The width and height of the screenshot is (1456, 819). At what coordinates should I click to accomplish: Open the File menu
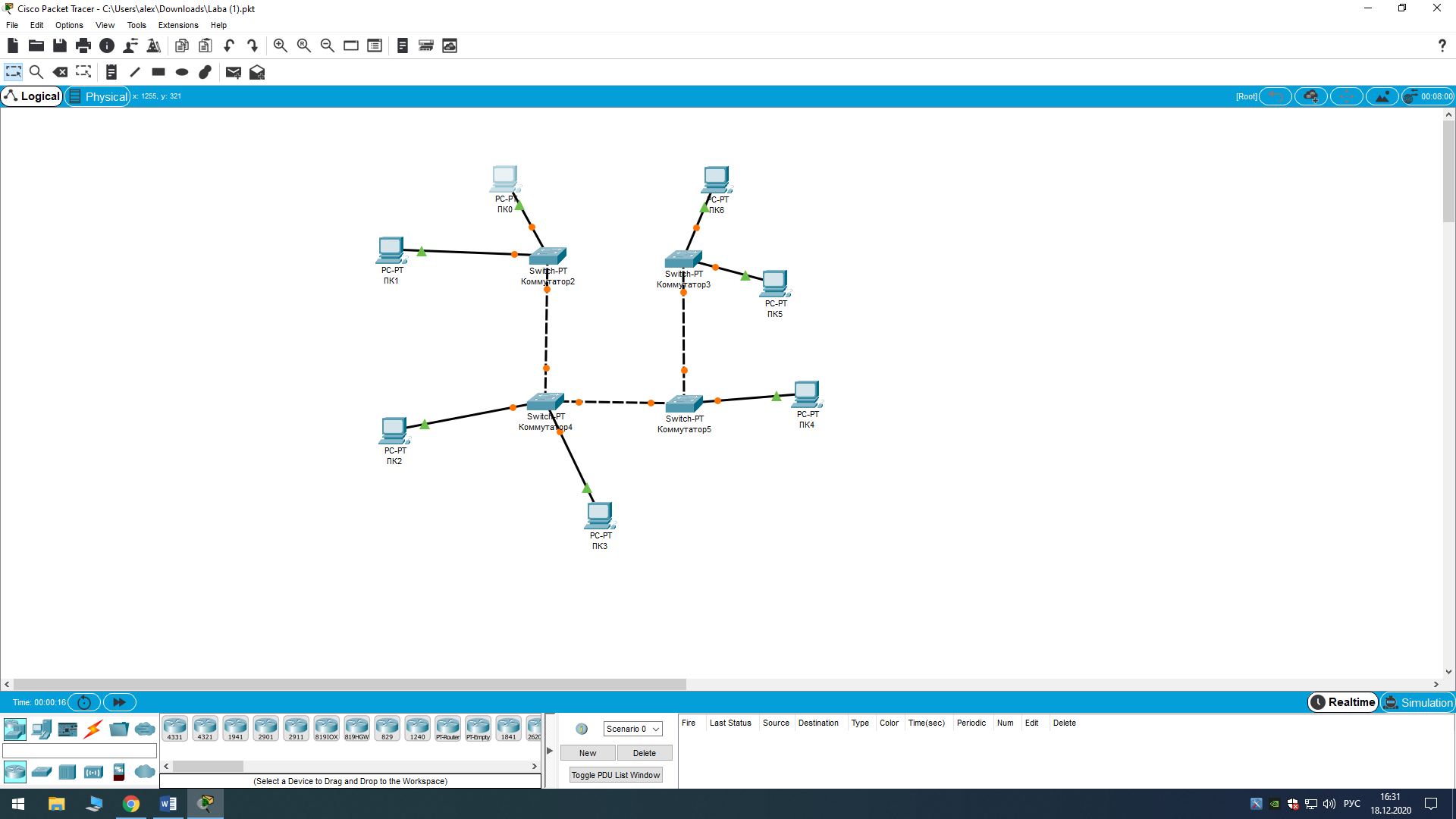[x=11, y=24]
